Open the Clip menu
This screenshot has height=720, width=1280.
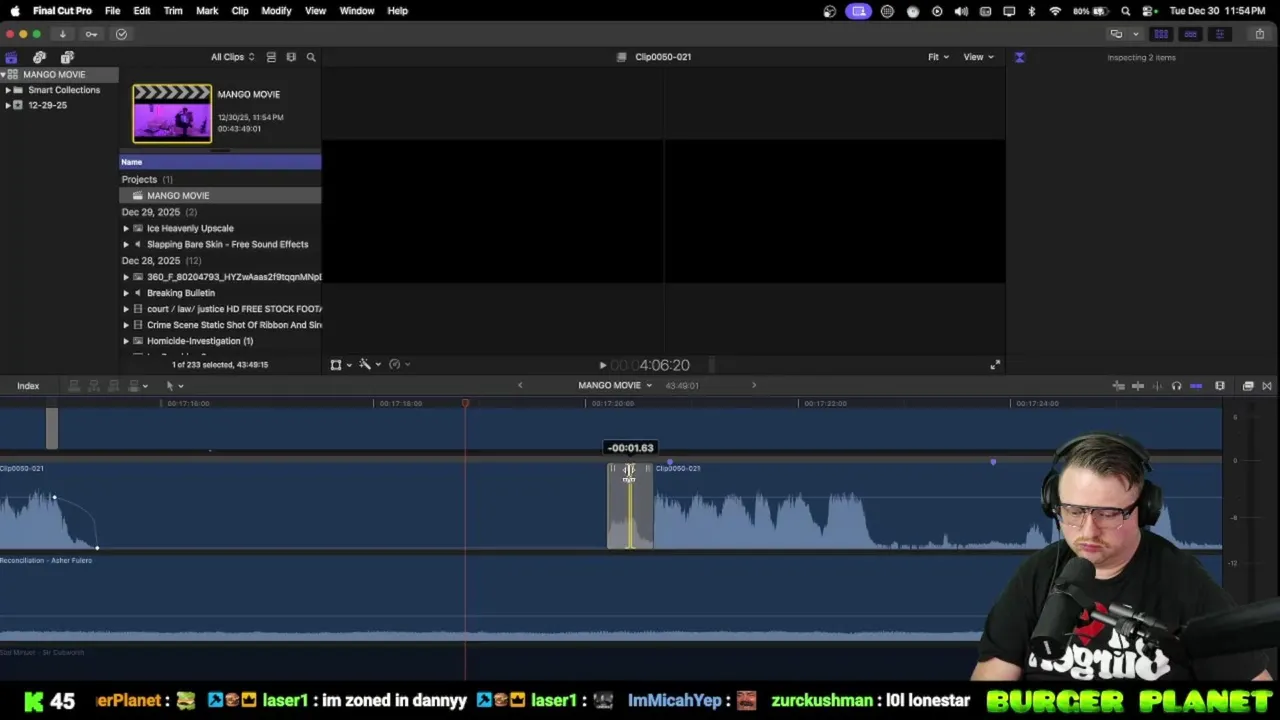click(240, 11)
